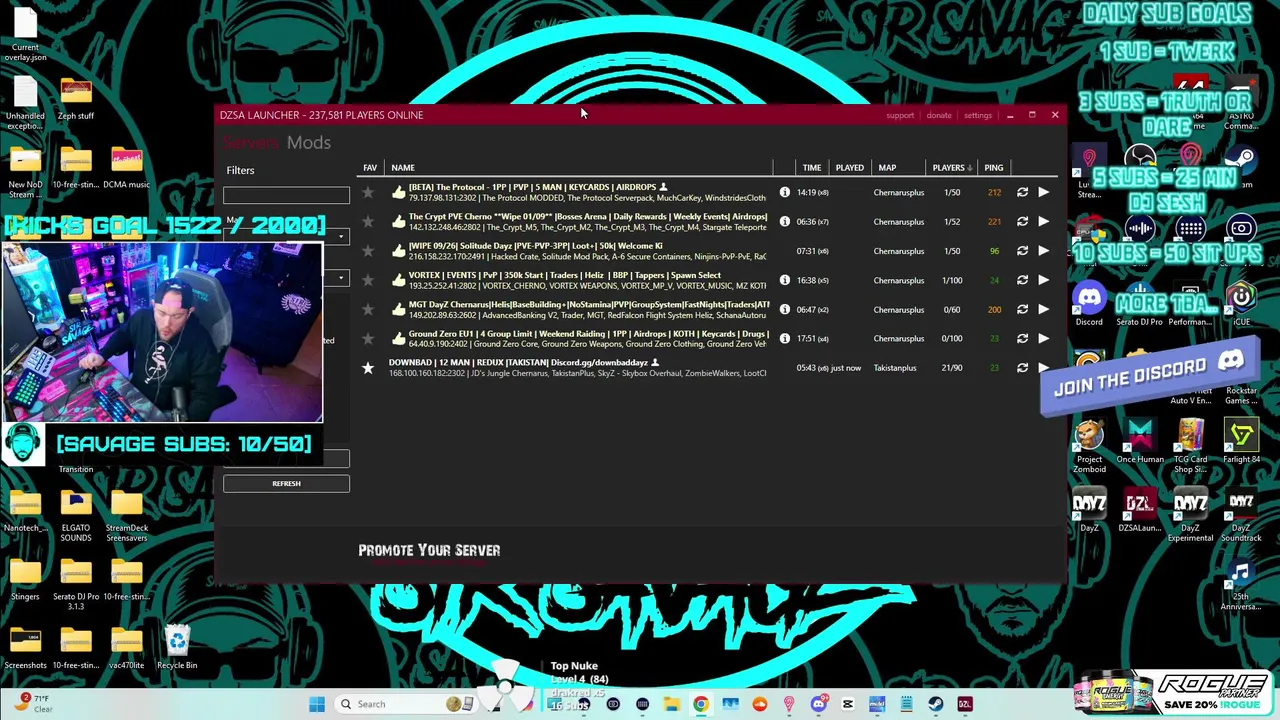Click thumbs-up icon for Ground Zero EU1
The image size is (1280, 720).
click(x=398, y=338)
